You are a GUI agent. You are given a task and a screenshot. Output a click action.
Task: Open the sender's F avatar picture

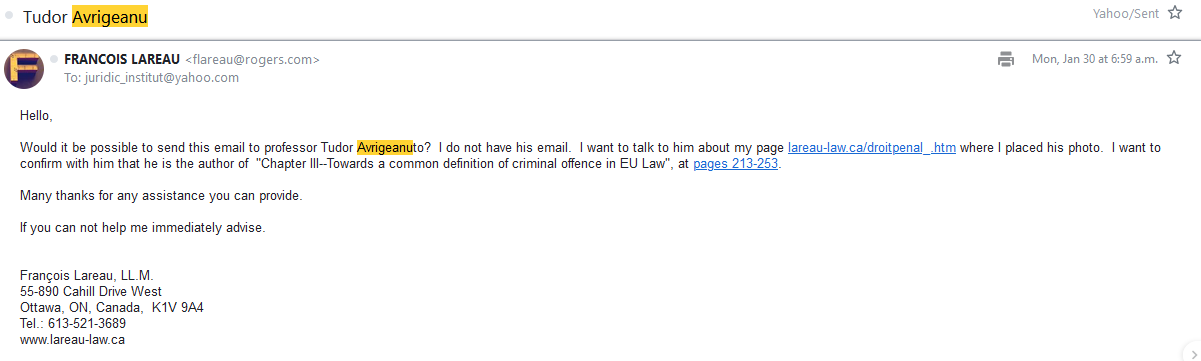pos(24,68)
